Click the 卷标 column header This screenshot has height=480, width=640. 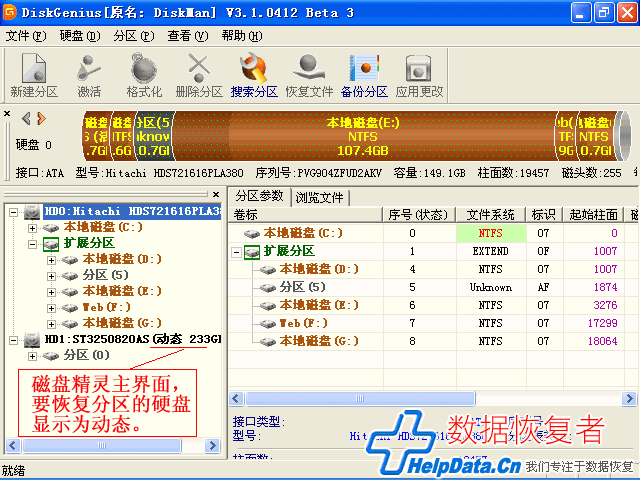click(305, 215)
